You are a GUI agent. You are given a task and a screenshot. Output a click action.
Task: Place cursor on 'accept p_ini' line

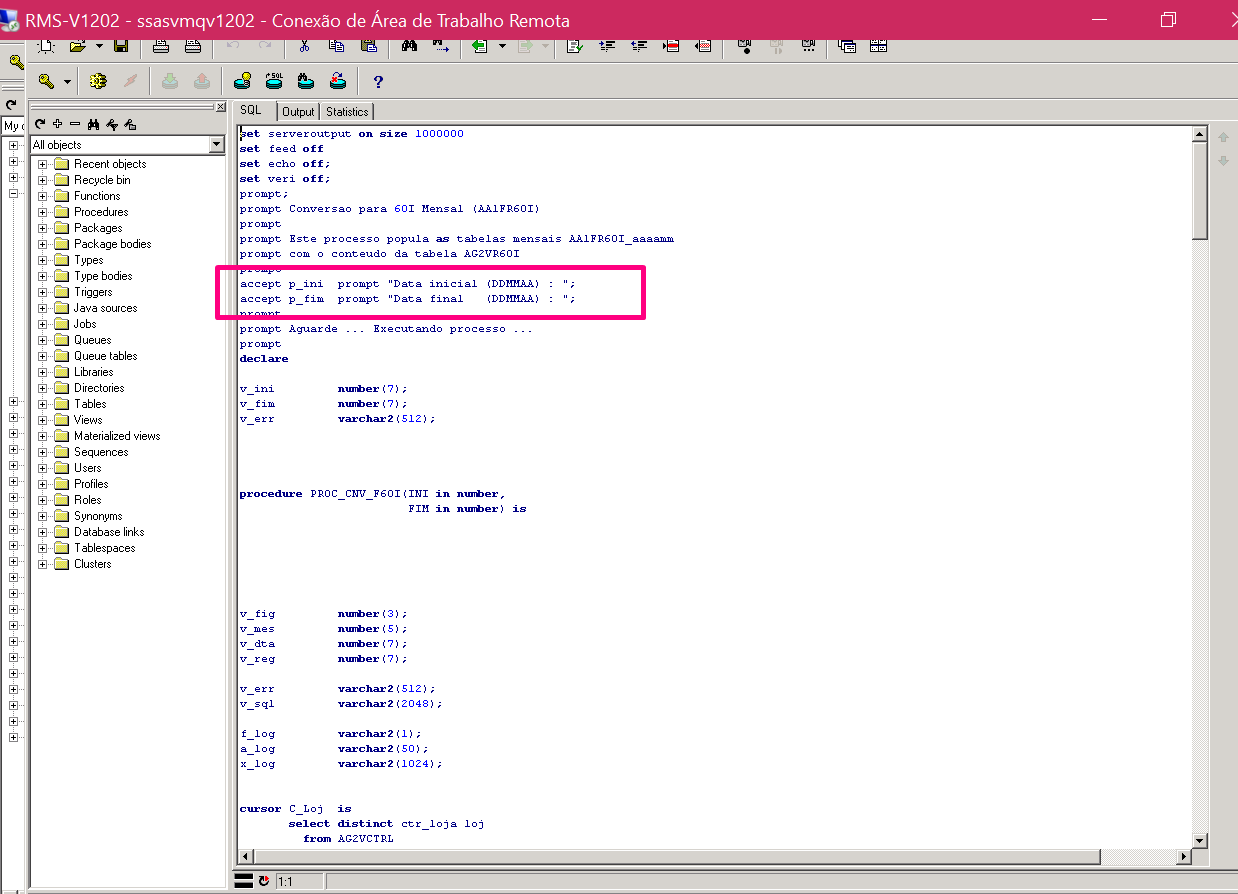[x=407, y=284]
